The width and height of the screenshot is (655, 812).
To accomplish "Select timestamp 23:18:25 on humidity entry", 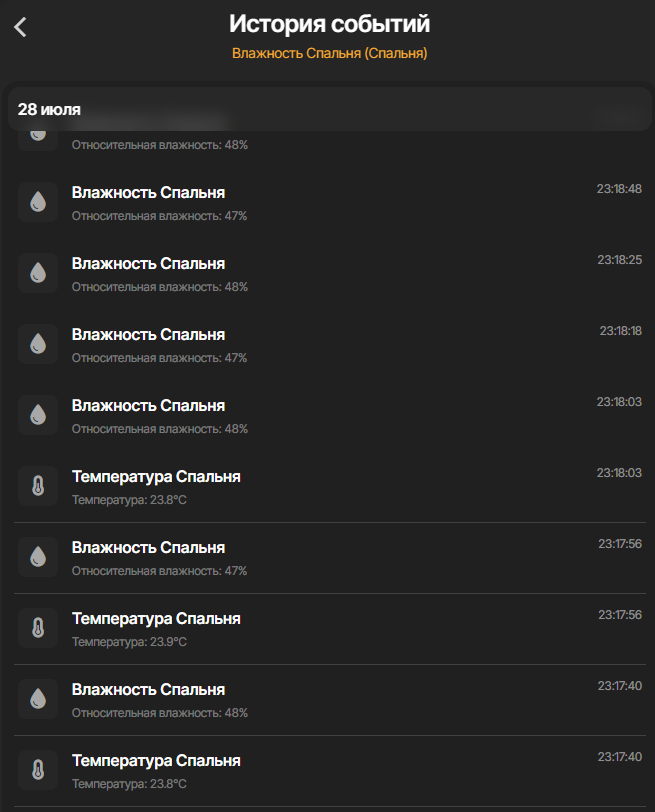I will (619, 260).
